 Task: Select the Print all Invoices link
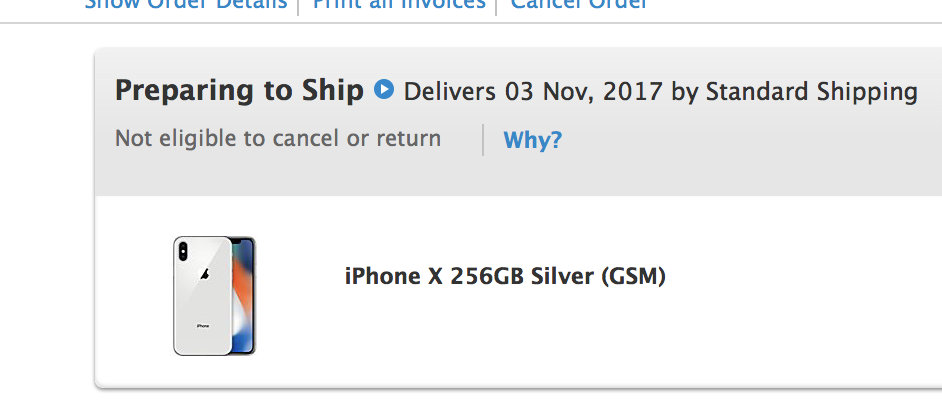pos(398,4)
